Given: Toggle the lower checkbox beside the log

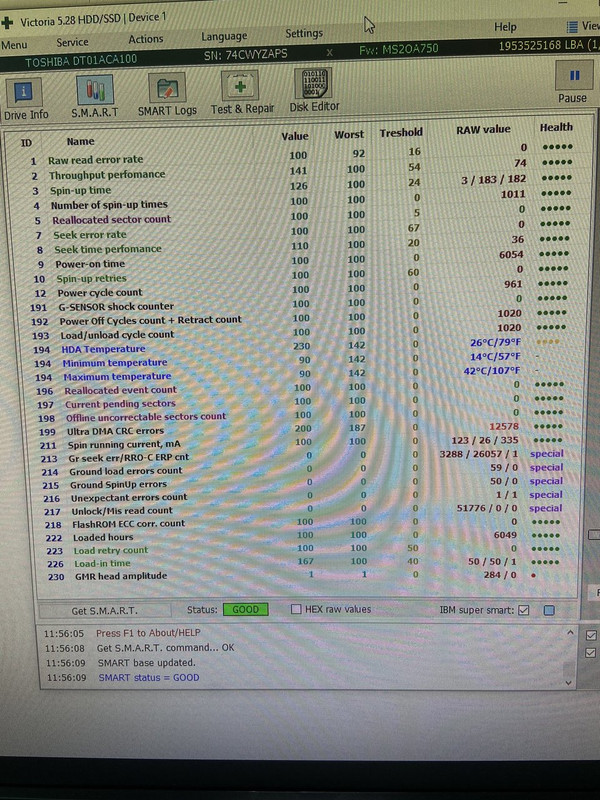Looking at the screenshot, I should [x=590, y=653].
